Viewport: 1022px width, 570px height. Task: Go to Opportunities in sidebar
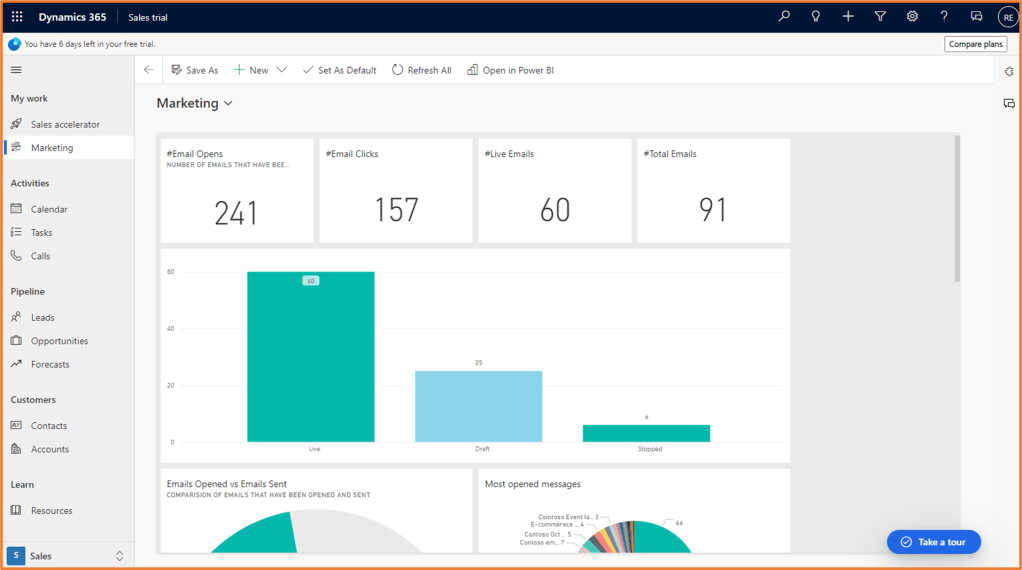coord(59,341)
